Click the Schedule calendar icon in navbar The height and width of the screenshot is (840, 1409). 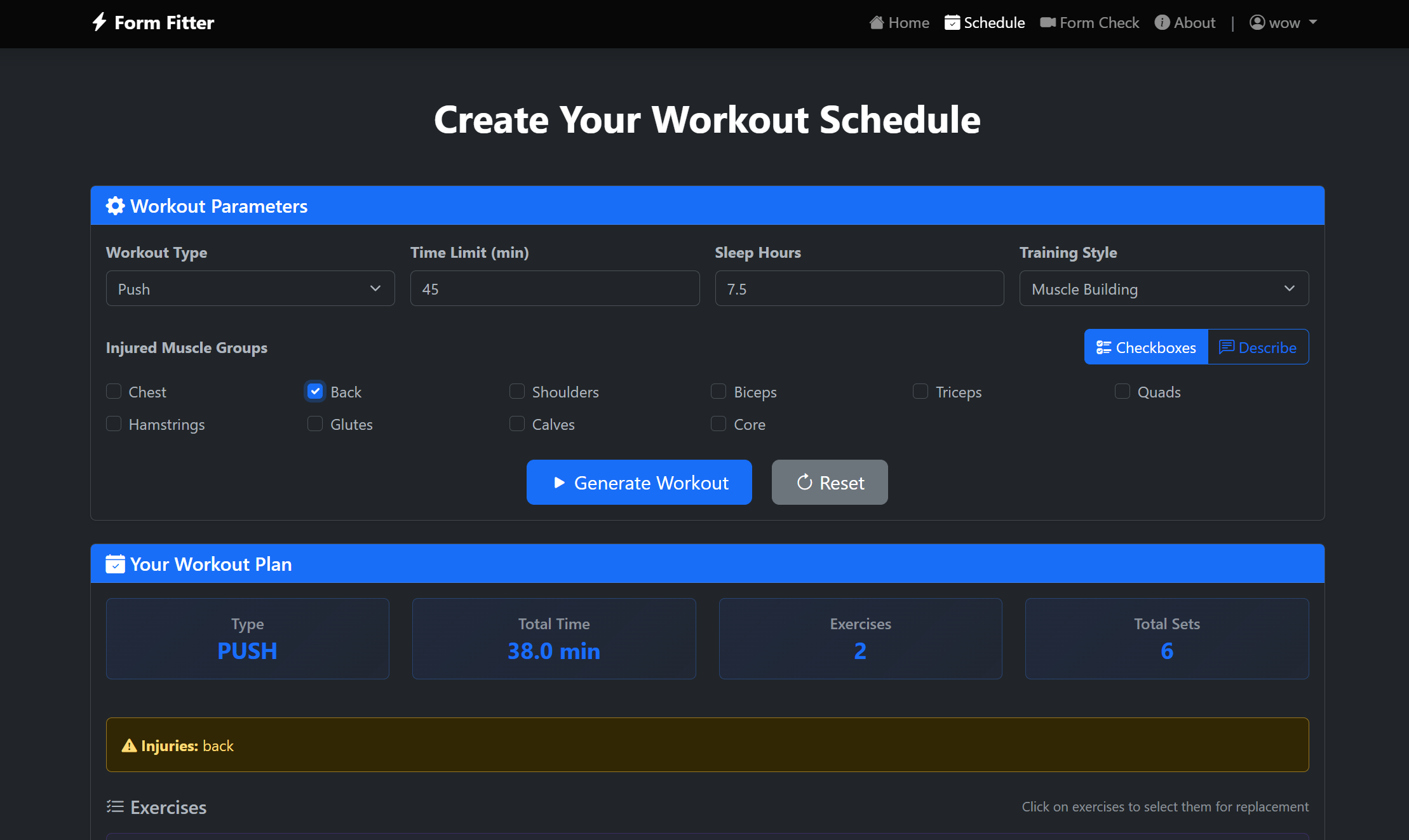coord(952,23)
